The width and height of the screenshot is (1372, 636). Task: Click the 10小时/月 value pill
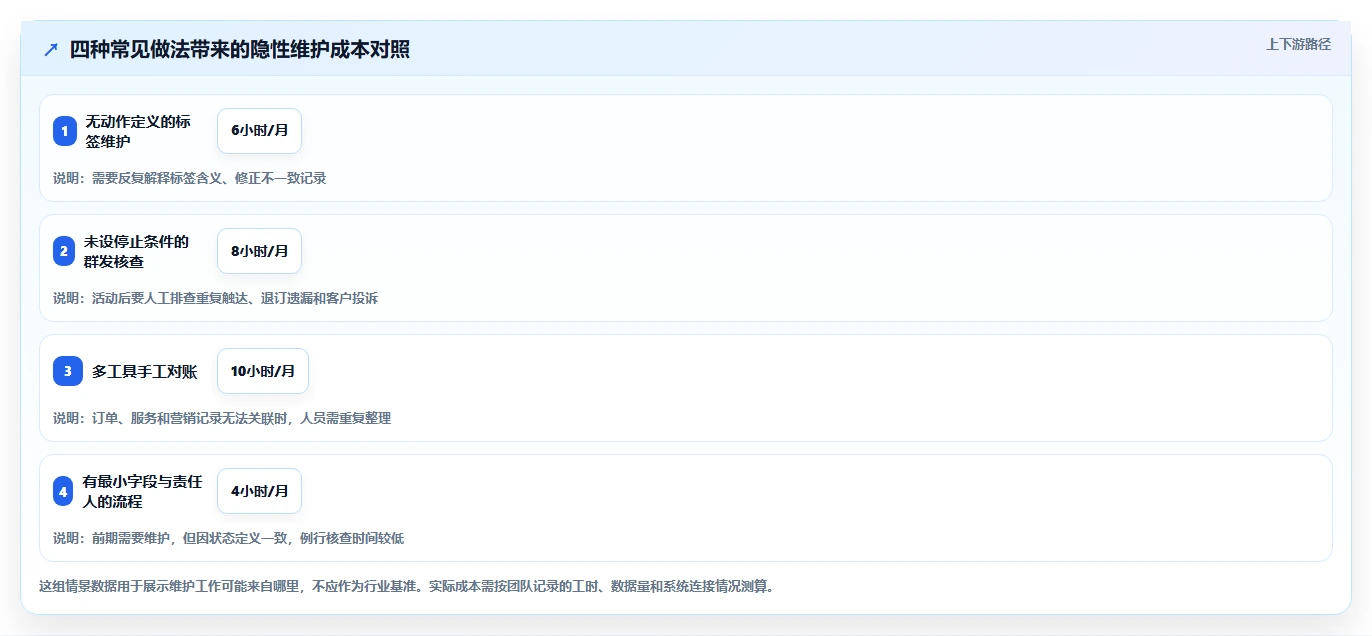[x=263, y=371]
